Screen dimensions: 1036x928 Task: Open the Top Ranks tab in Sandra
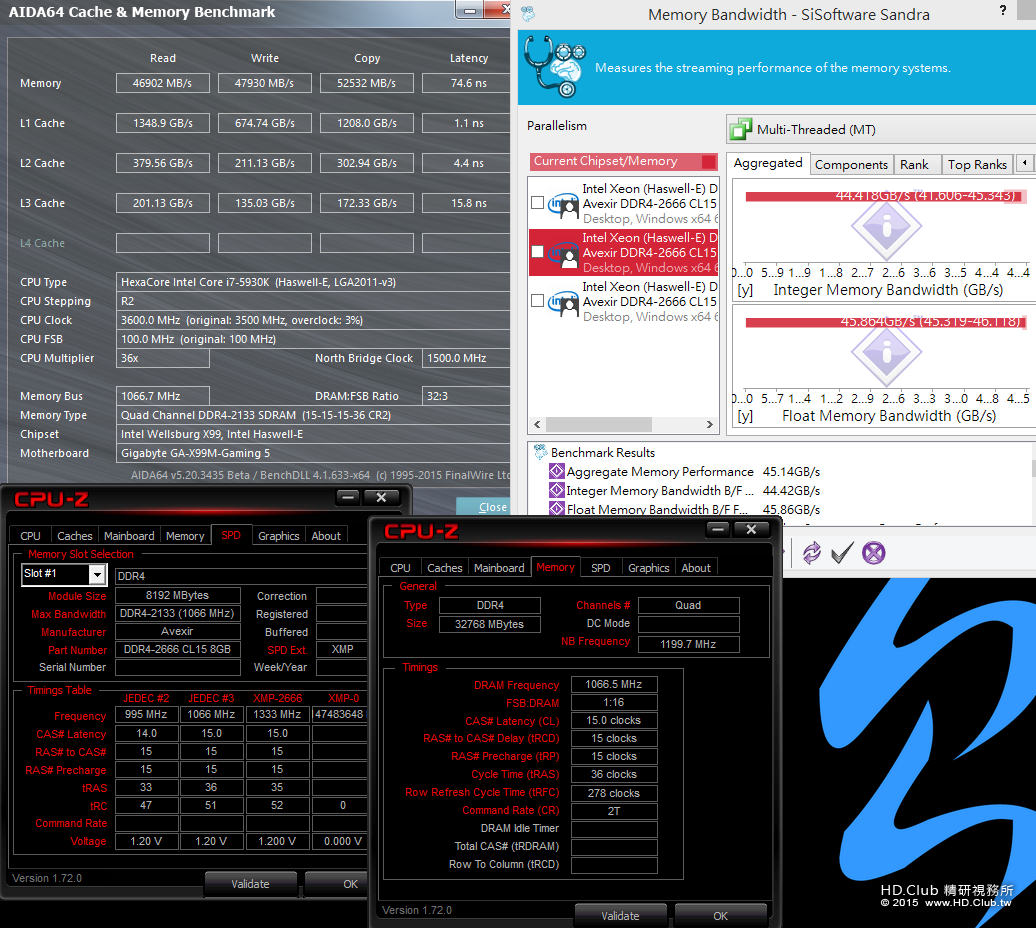(977, 164)
